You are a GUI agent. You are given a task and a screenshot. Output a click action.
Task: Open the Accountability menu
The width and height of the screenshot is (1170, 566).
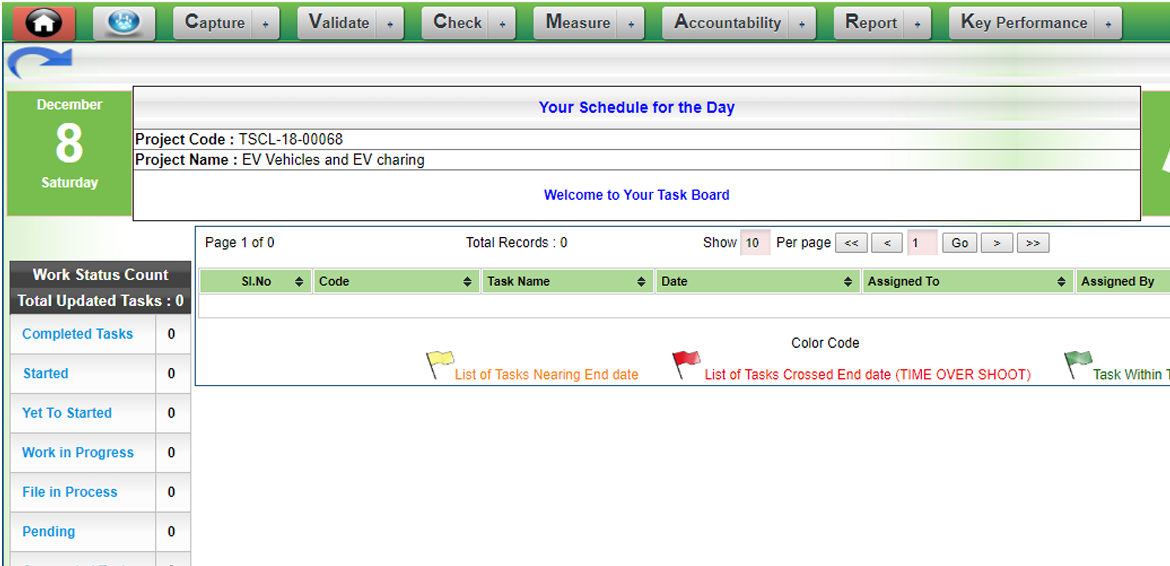727,23
